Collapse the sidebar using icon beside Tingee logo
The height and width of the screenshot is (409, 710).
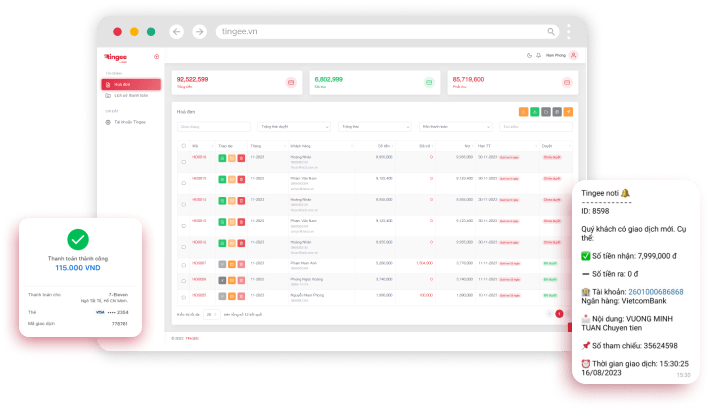[157, 57]
